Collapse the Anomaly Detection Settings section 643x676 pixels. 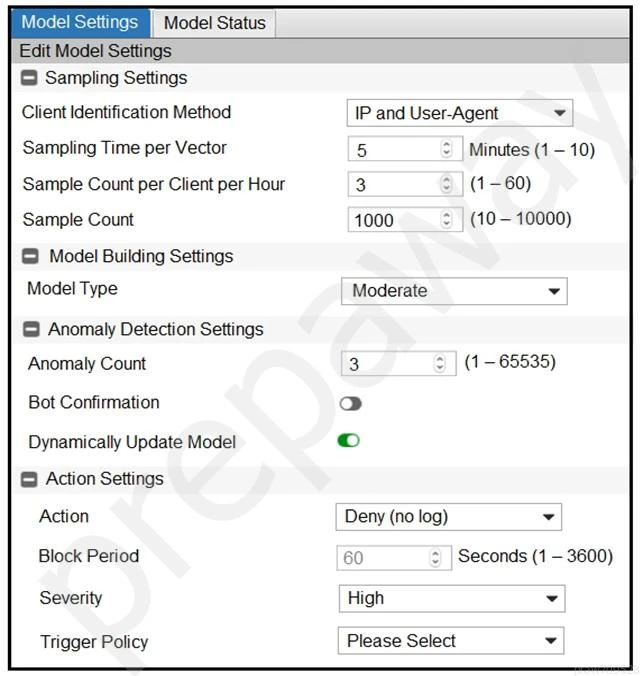pyautogui.click(x=31, y=329)
